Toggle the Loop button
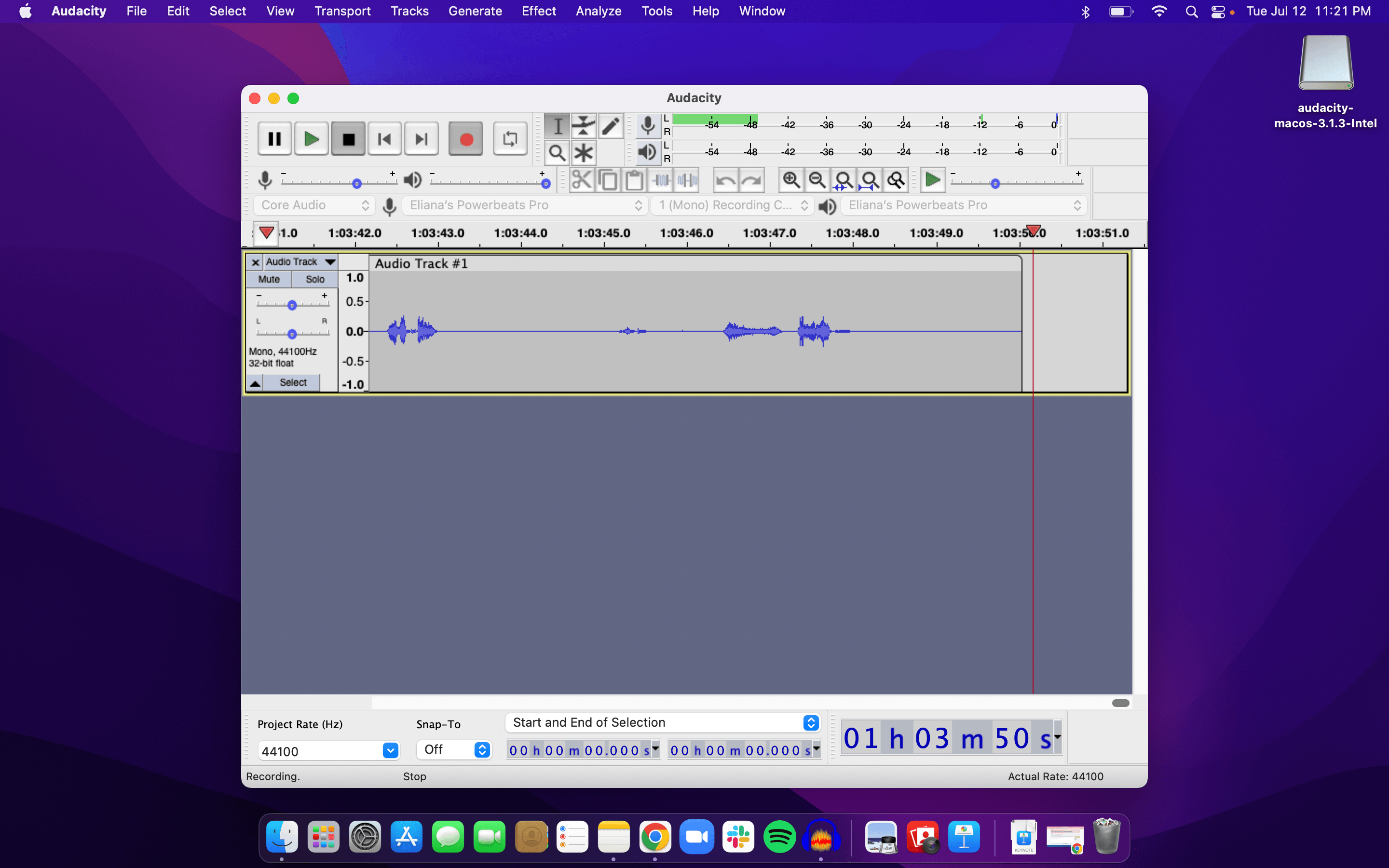 (510, 139)
